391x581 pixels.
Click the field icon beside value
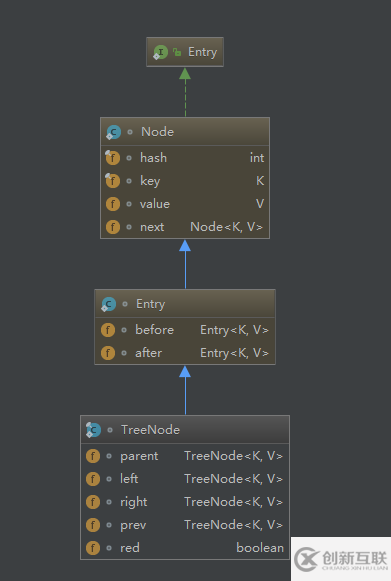(x=113, y=204)
